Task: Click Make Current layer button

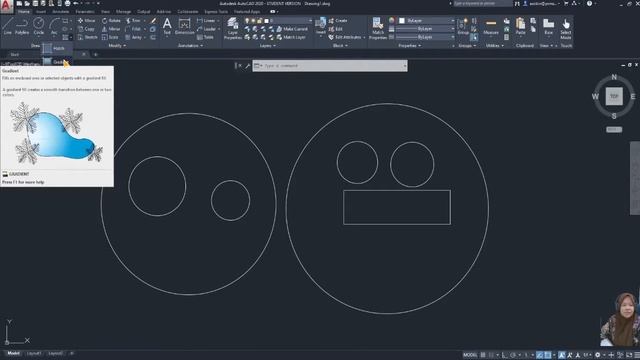Action: coord(292,29)
